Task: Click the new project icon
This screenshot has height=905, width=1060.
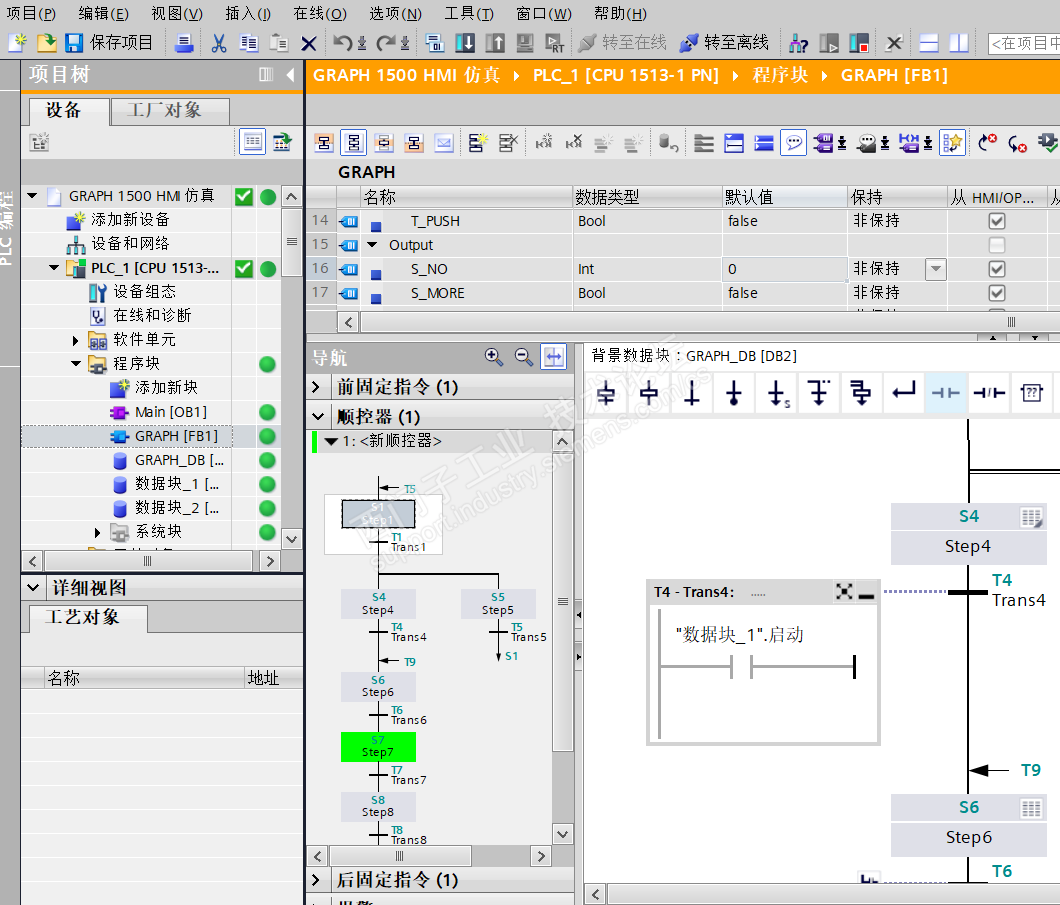Action: click(17, 43)
